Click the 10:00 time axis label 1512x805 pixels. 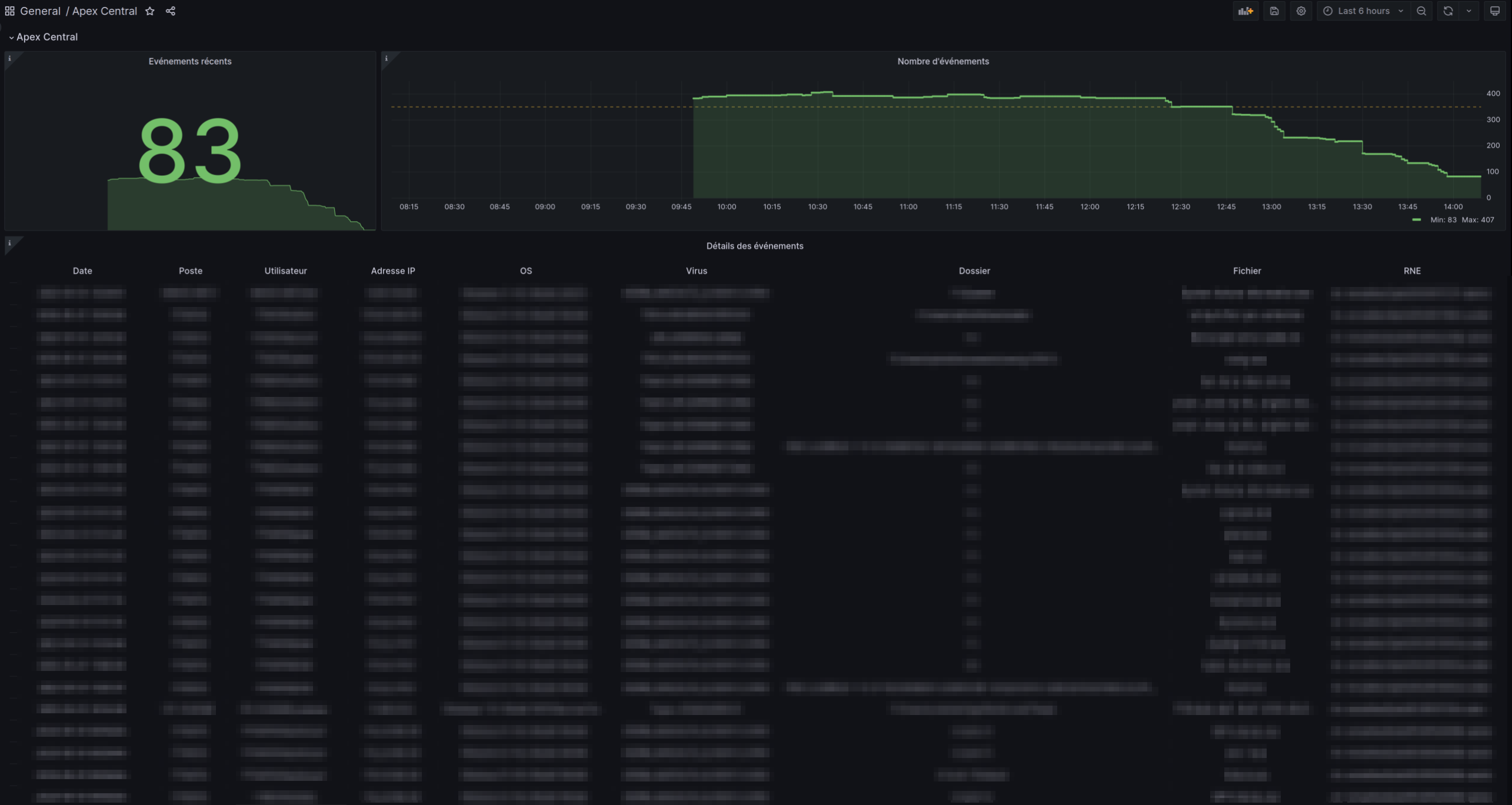click(727, 207)
